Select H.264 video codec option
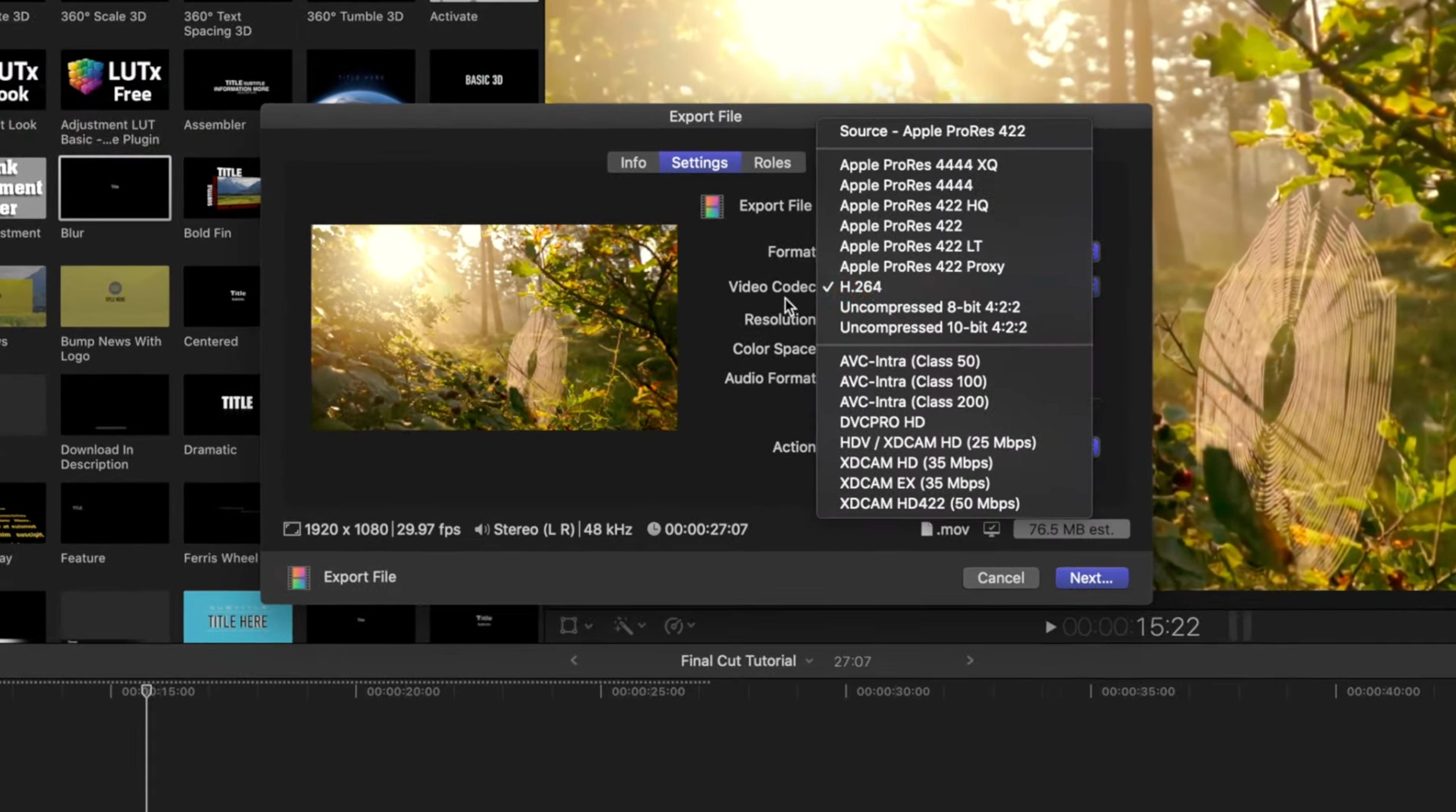The image size is (1456, 812). pyautogui.click(x=861, y=287)
